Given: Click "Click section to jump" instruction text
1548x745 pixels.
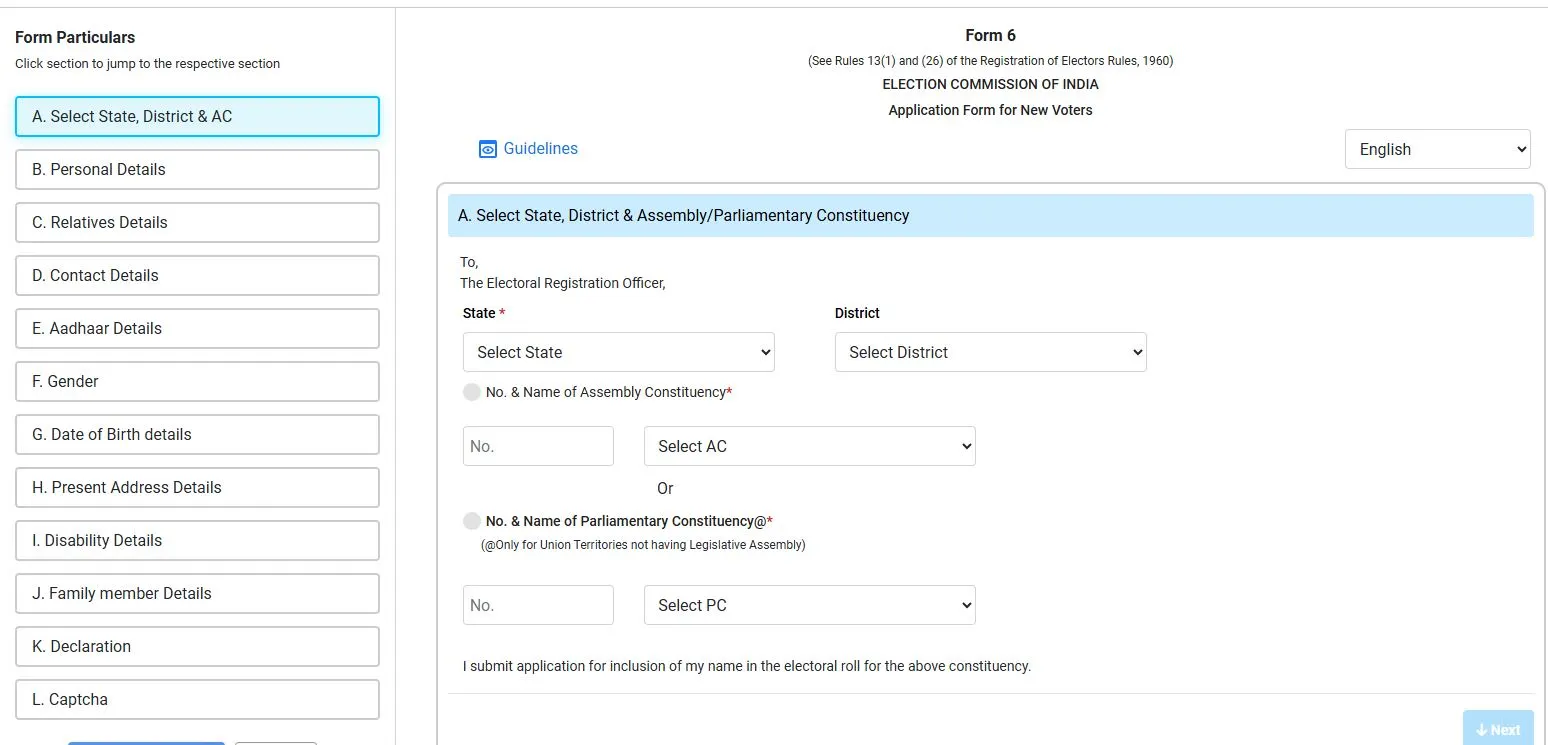Looking at the screenshot, I should [x=148, y=64].
